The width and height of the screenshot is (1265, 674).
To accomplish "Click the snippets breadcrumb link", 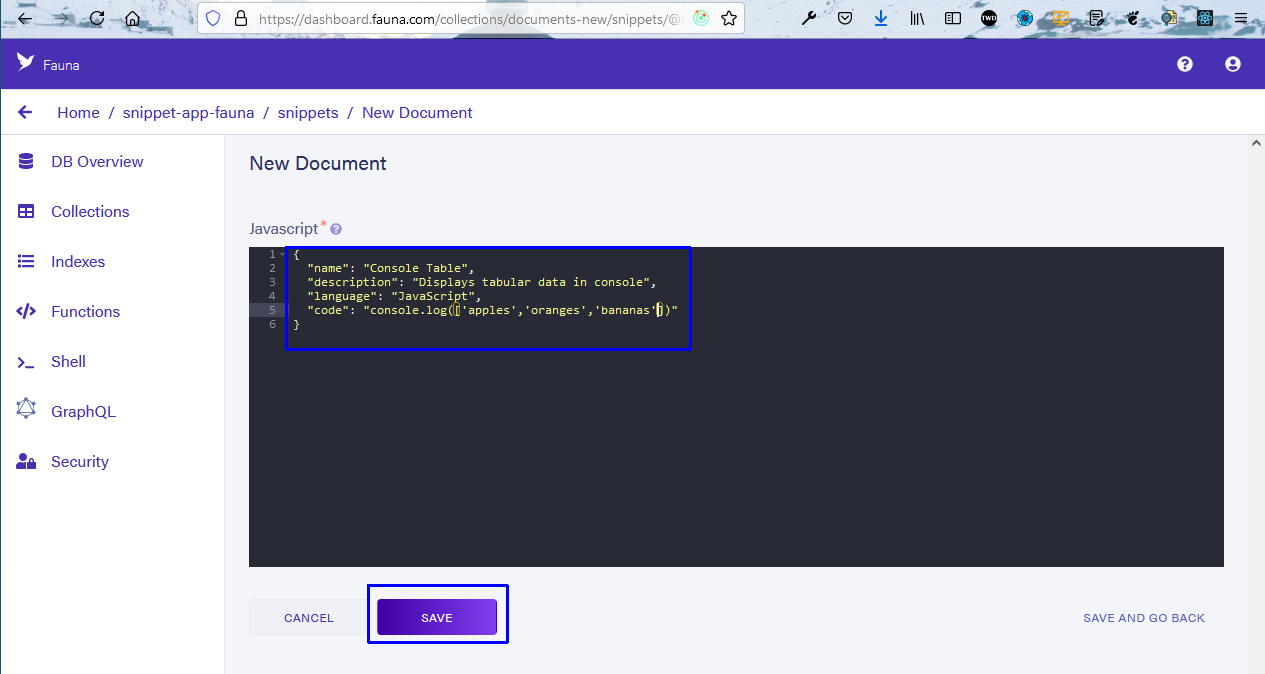I will [x=308, y=113].
